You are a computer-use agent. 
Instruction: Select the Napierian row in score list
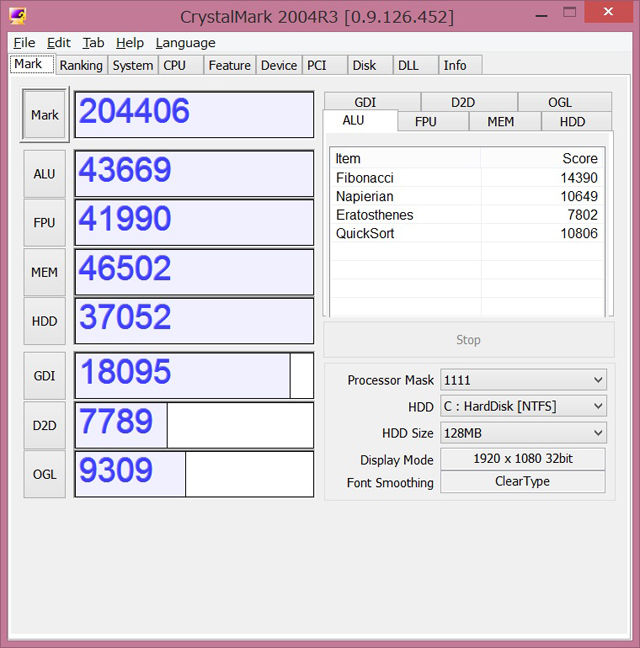(467, 196)
